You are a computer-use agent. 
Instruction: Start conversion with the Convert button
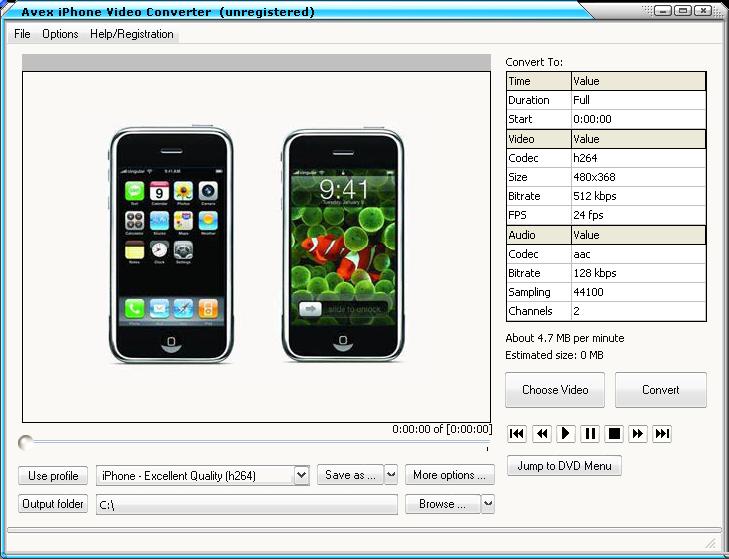[x=661, y=390]
